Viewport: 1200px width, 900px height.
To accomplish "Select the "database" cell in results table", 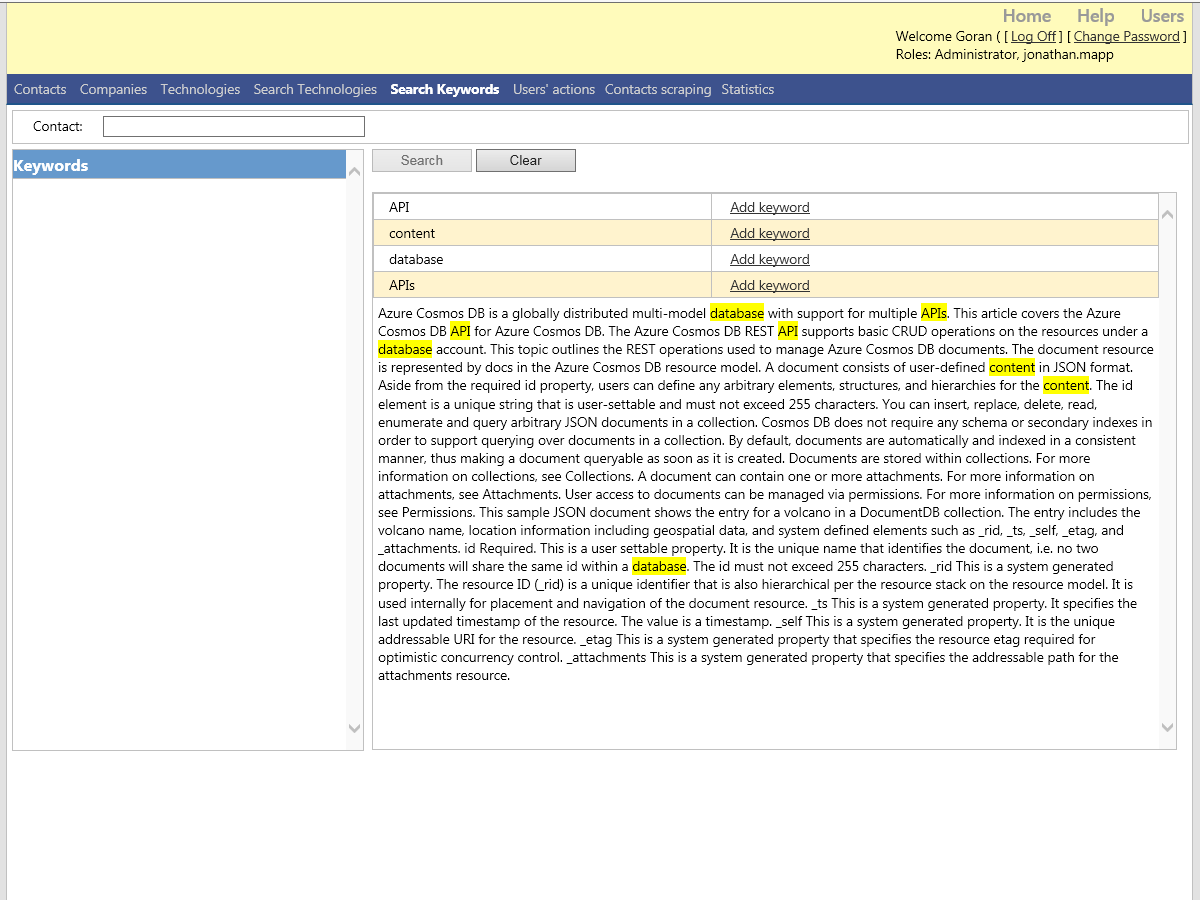I will [542, 259].
